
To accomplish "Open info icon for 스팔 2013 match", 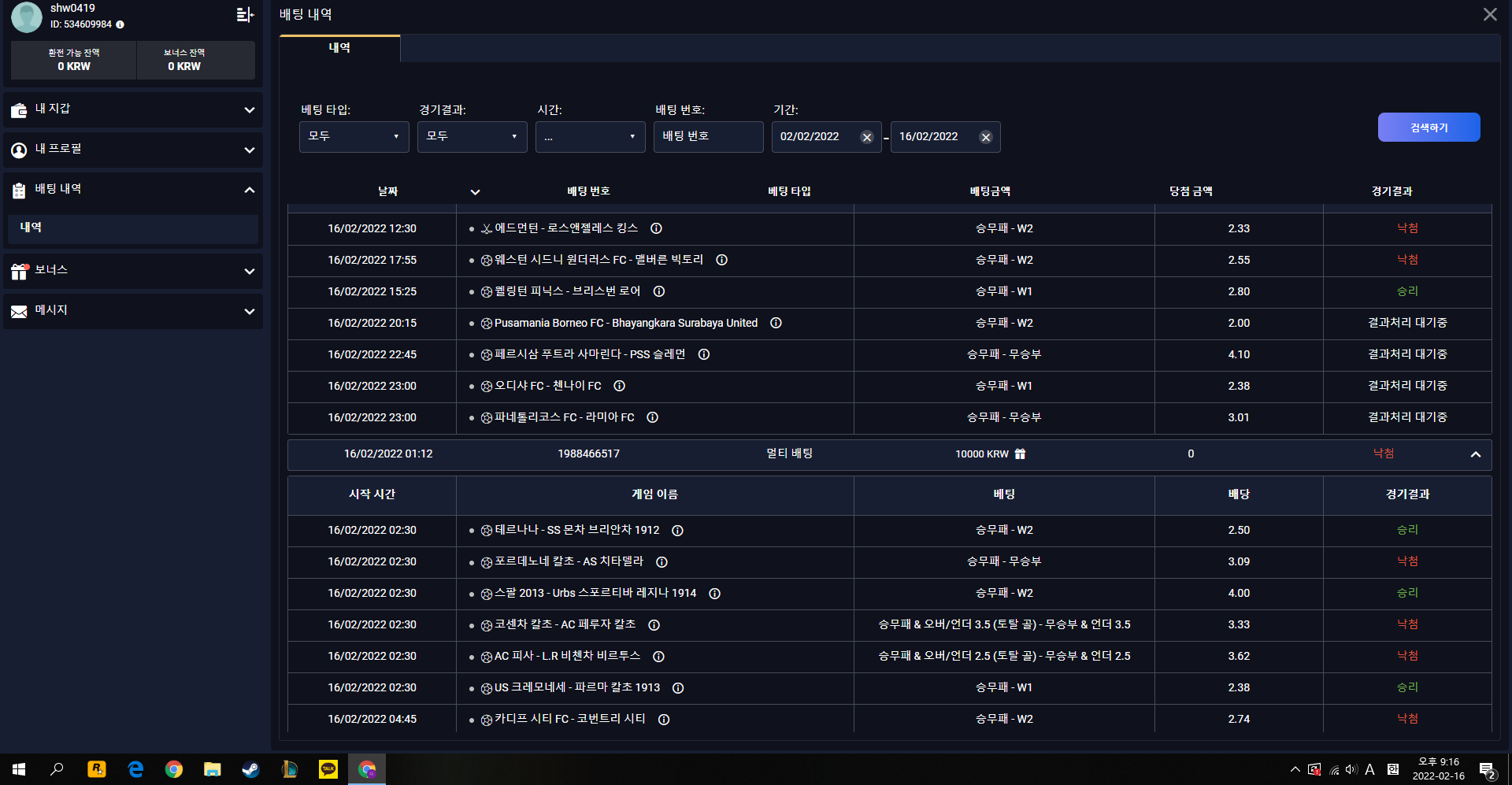I will pyautogui.click(x=715, y=594).
